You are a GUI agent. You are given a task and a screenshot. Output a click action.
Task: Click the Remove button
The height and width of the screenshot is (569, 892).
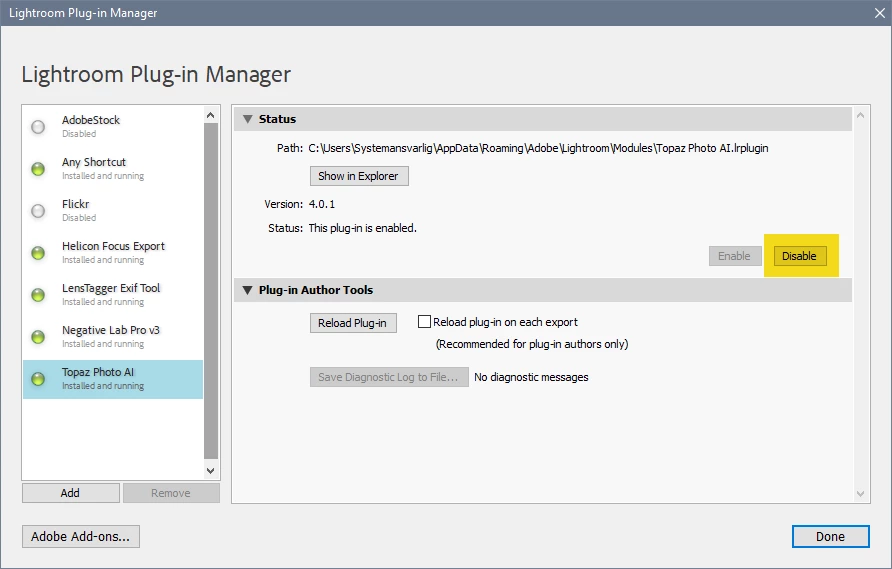[171, 493]
